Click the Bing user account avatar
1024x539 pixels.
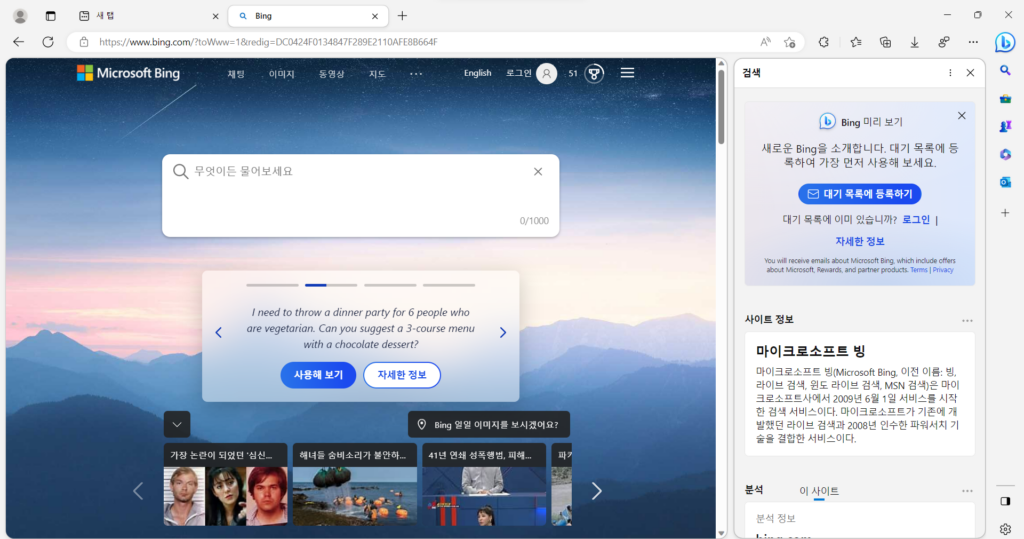click(547, 74)
